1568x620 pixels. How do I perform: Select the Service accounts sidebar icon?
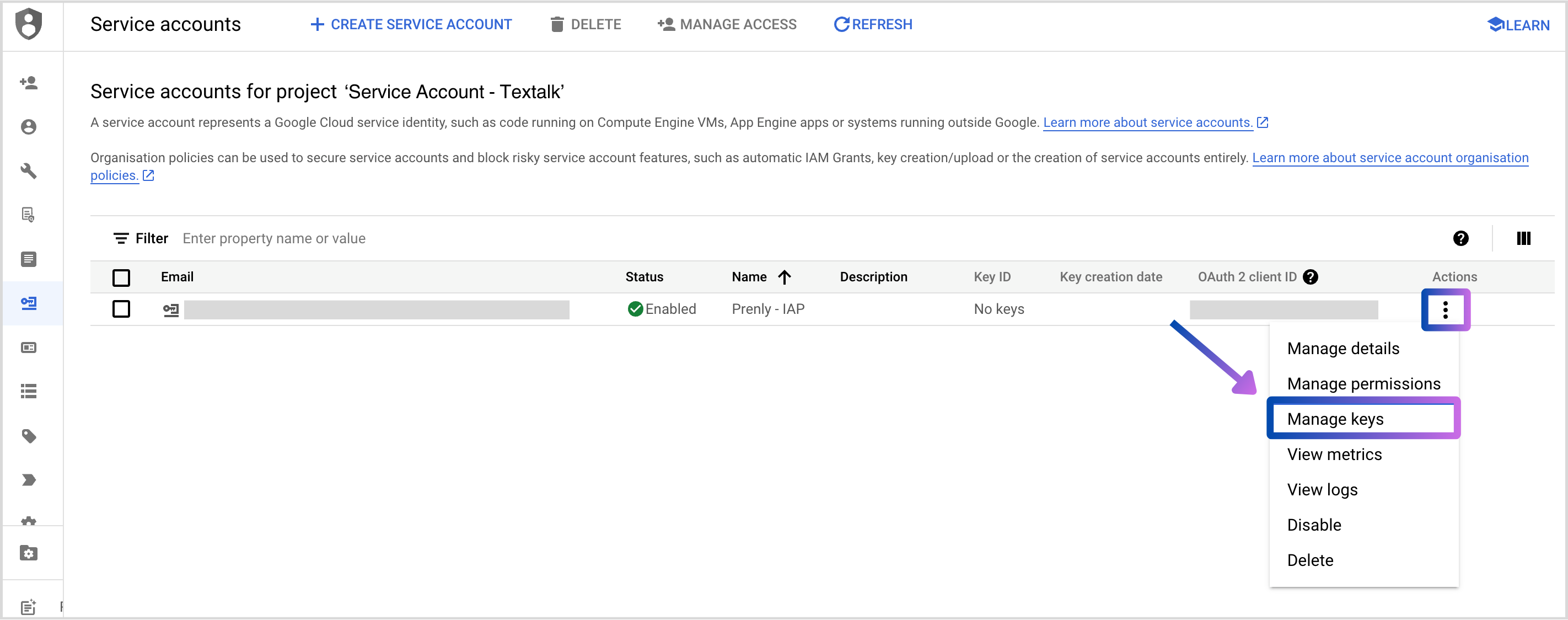pyautogui.click(x=29, y=303)
